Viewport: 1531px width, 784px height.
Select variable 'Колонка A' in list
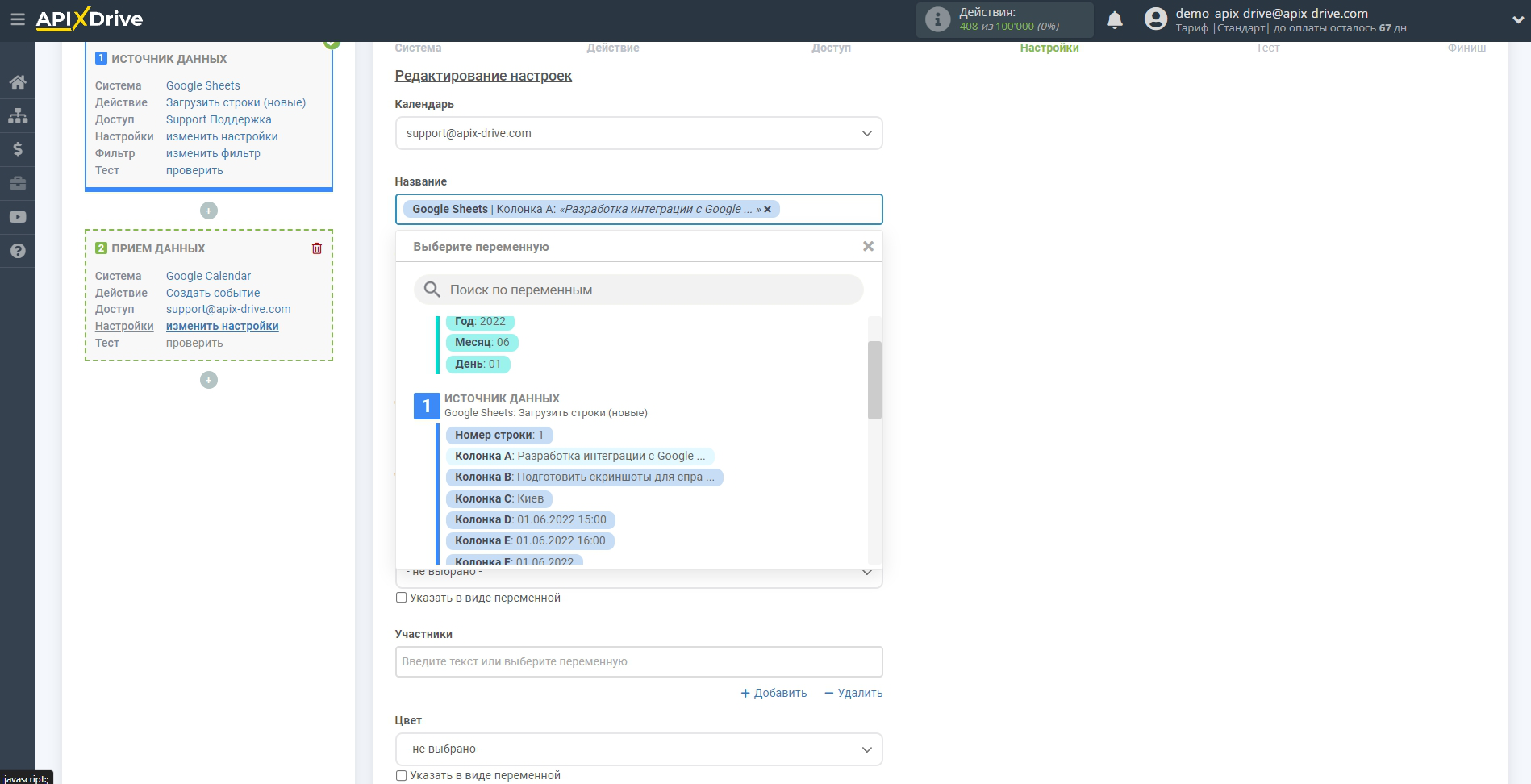(580, 456)
